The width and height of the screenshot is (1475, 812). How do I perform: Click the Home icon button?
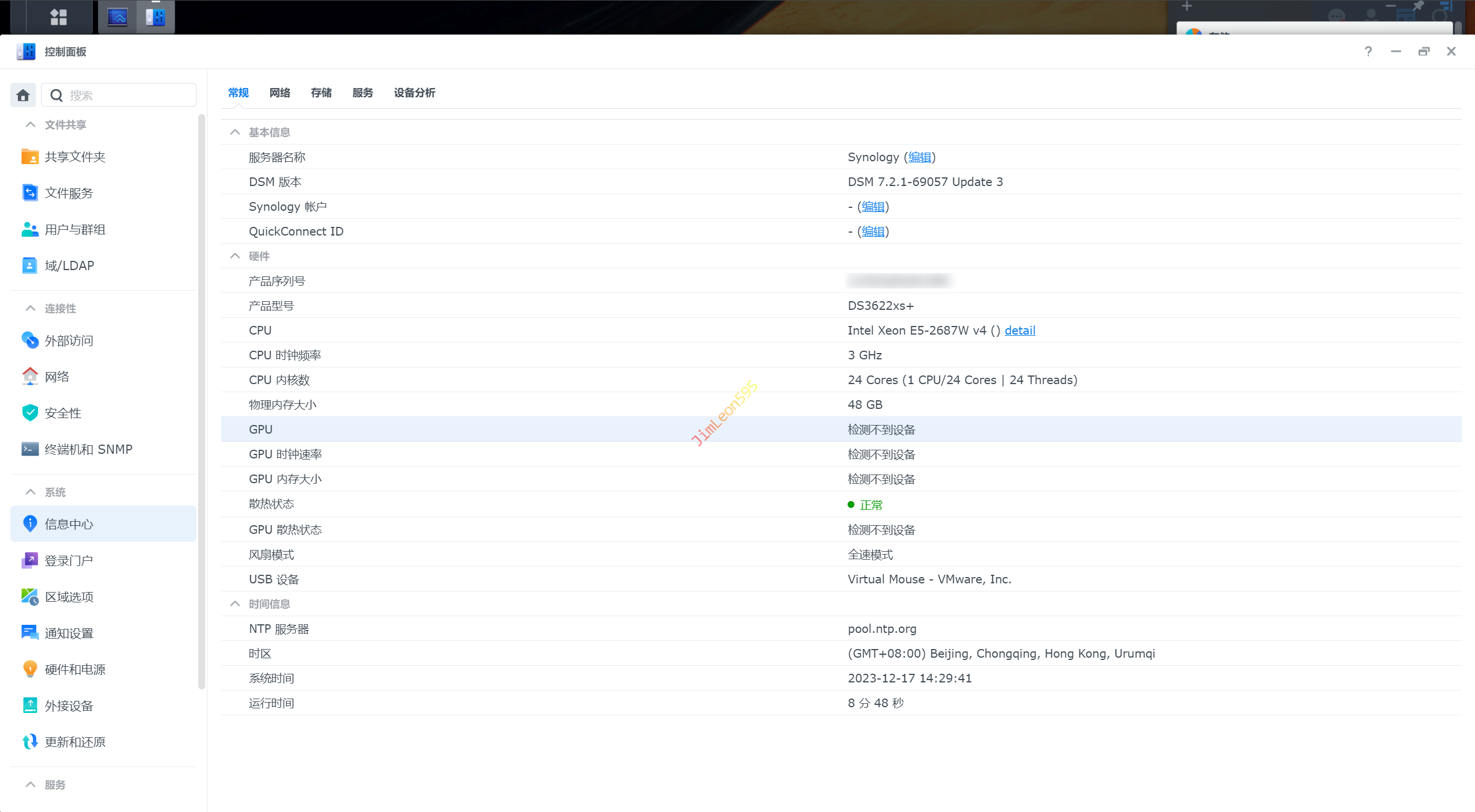pyautogui.click(x=23, y=95)
